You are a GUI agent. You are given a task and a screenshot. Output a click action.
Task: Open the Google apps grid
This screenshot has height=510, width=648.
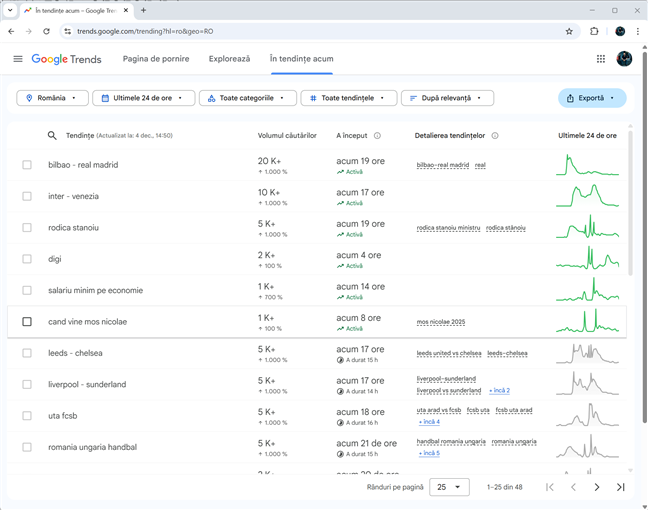click(601, 59)
